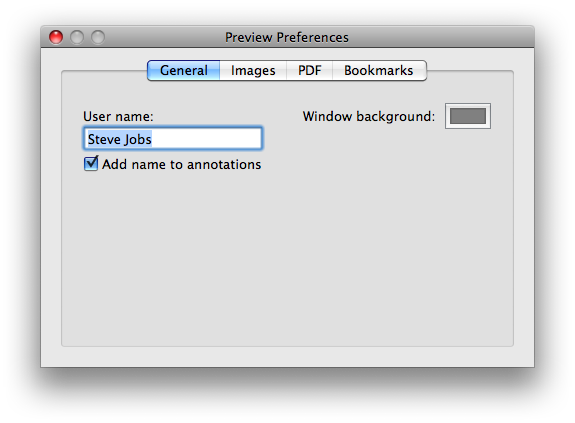Click the Add name to annotations label
This screenshot has width=575, height=423.
(182, 165)
